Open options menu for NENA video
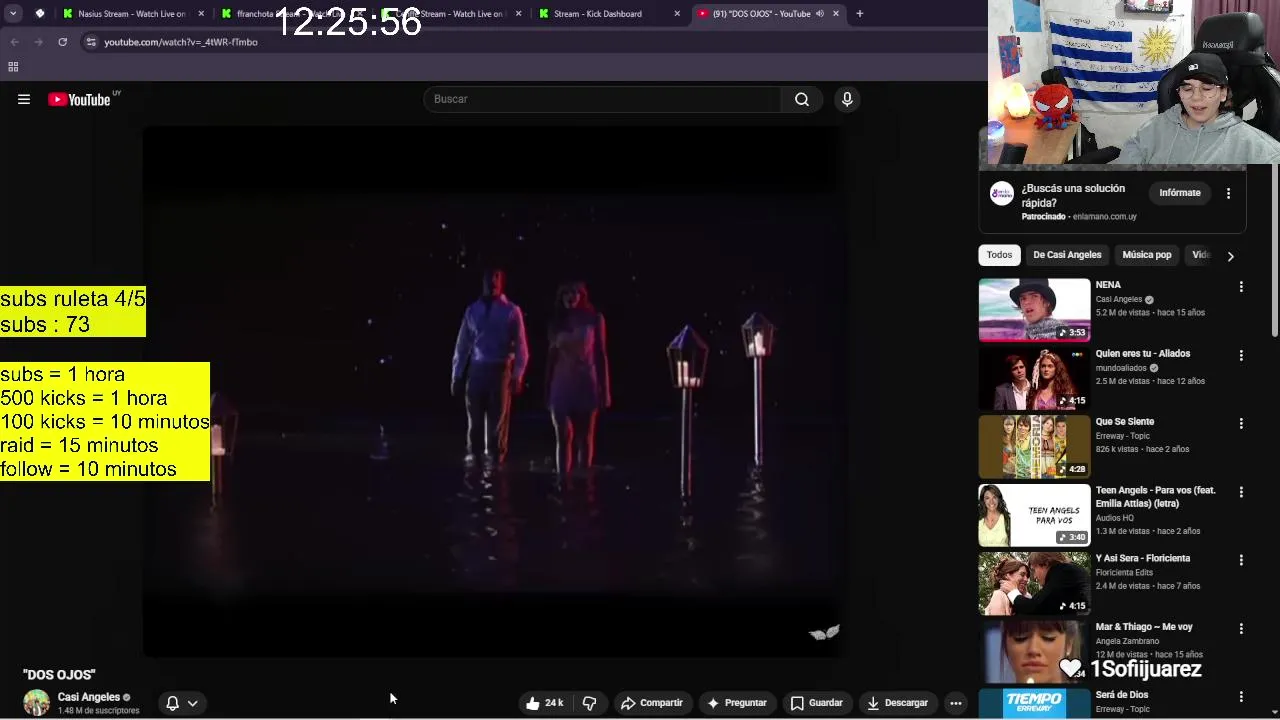The width and height of the screenshot is (1280, 720). click(x=1241, y=287)
